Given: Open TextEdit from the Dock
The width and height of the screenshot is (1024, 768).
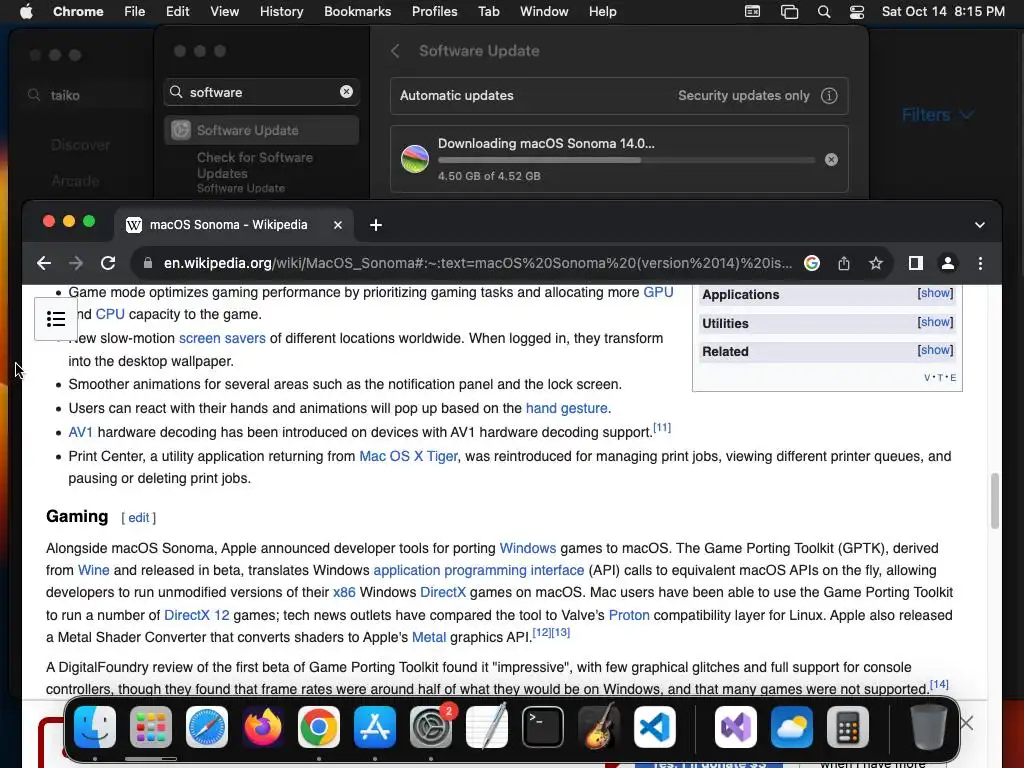Looking at the screenshot, I should point(487,727).
